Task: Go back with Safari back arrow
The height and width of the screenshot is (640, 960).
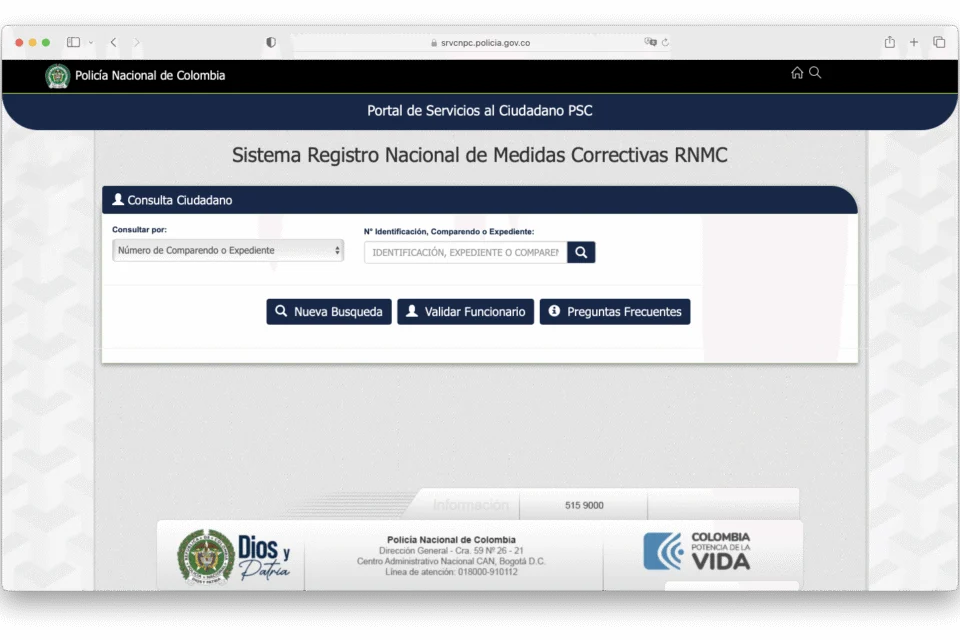Action: (x=114, y=42)
